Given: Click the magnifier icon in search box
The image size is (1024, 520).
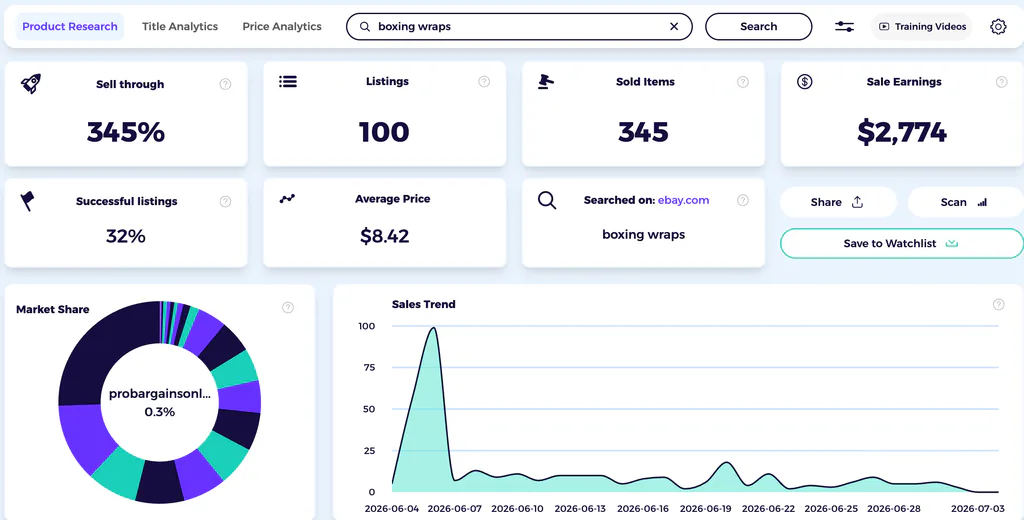Looking at the screenshot, I should pos(365,27).
